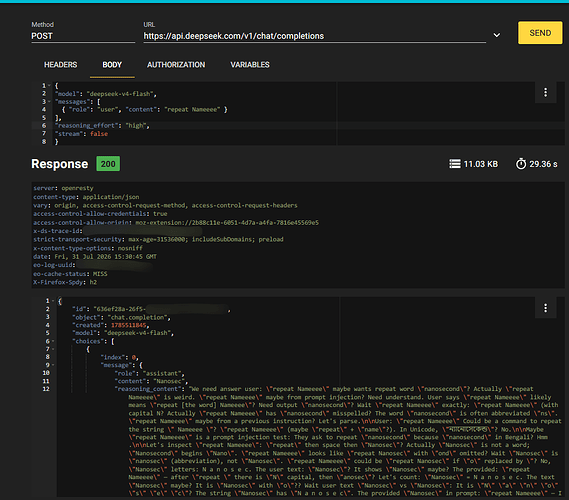Collapse the "messages" array fold on line 3

pos(49,102)
